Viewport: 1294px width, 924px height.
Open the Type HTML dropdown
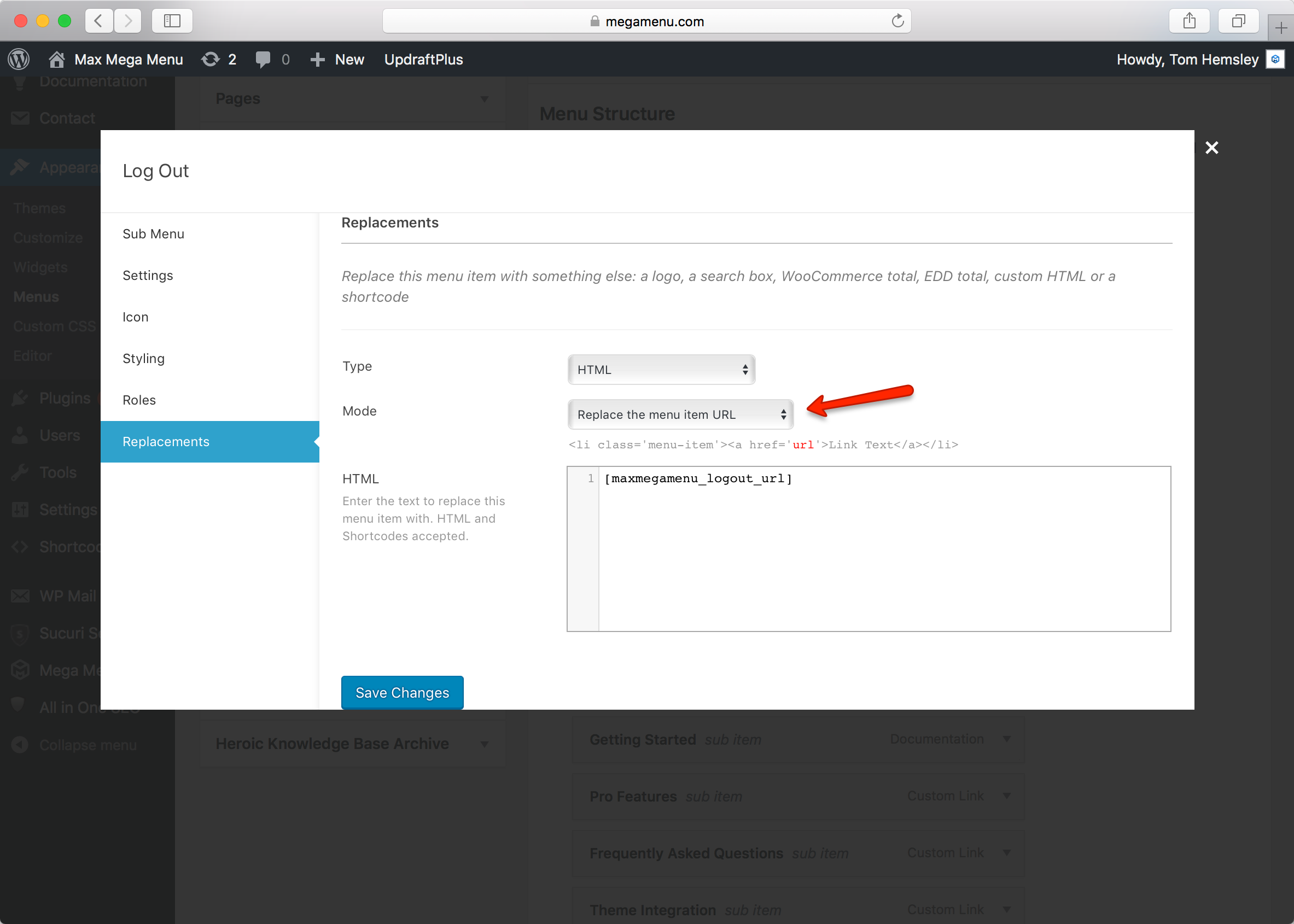point(661,370)
